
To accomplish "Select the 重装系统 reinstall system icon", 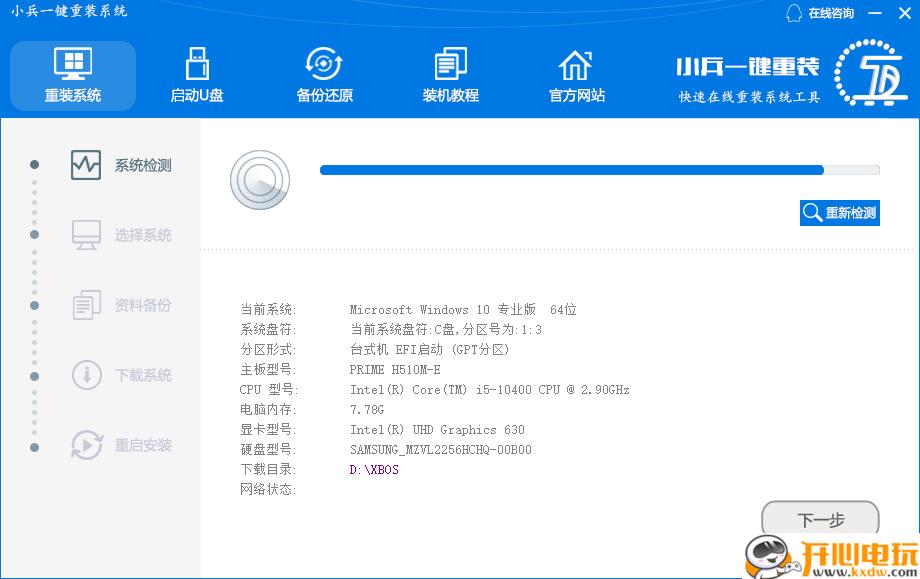I will coord(71,63).
